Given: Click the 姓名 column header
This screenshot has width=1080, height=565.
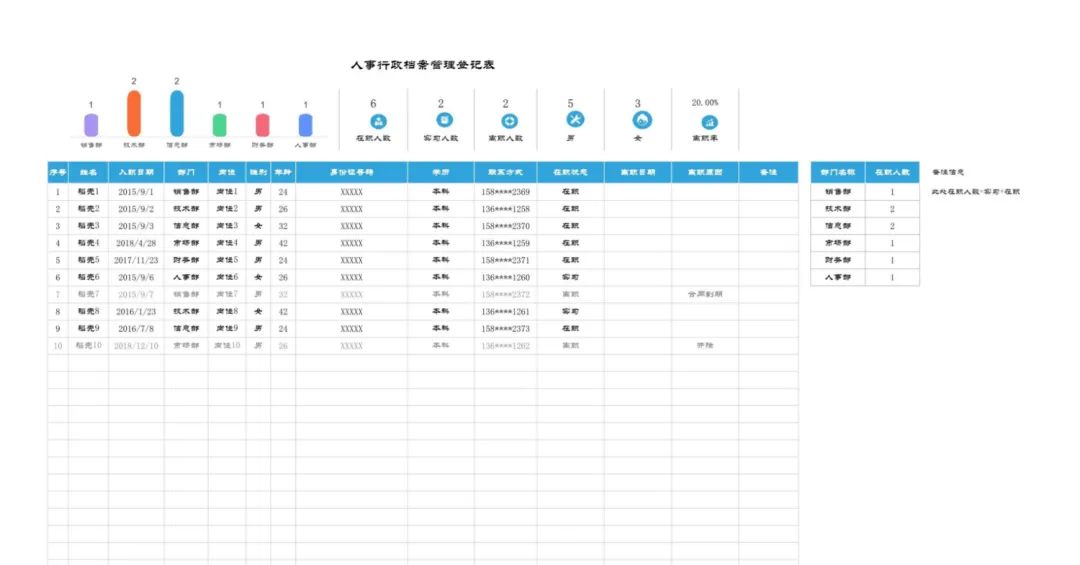Looking at the screenshot, I should pos(88,172).
